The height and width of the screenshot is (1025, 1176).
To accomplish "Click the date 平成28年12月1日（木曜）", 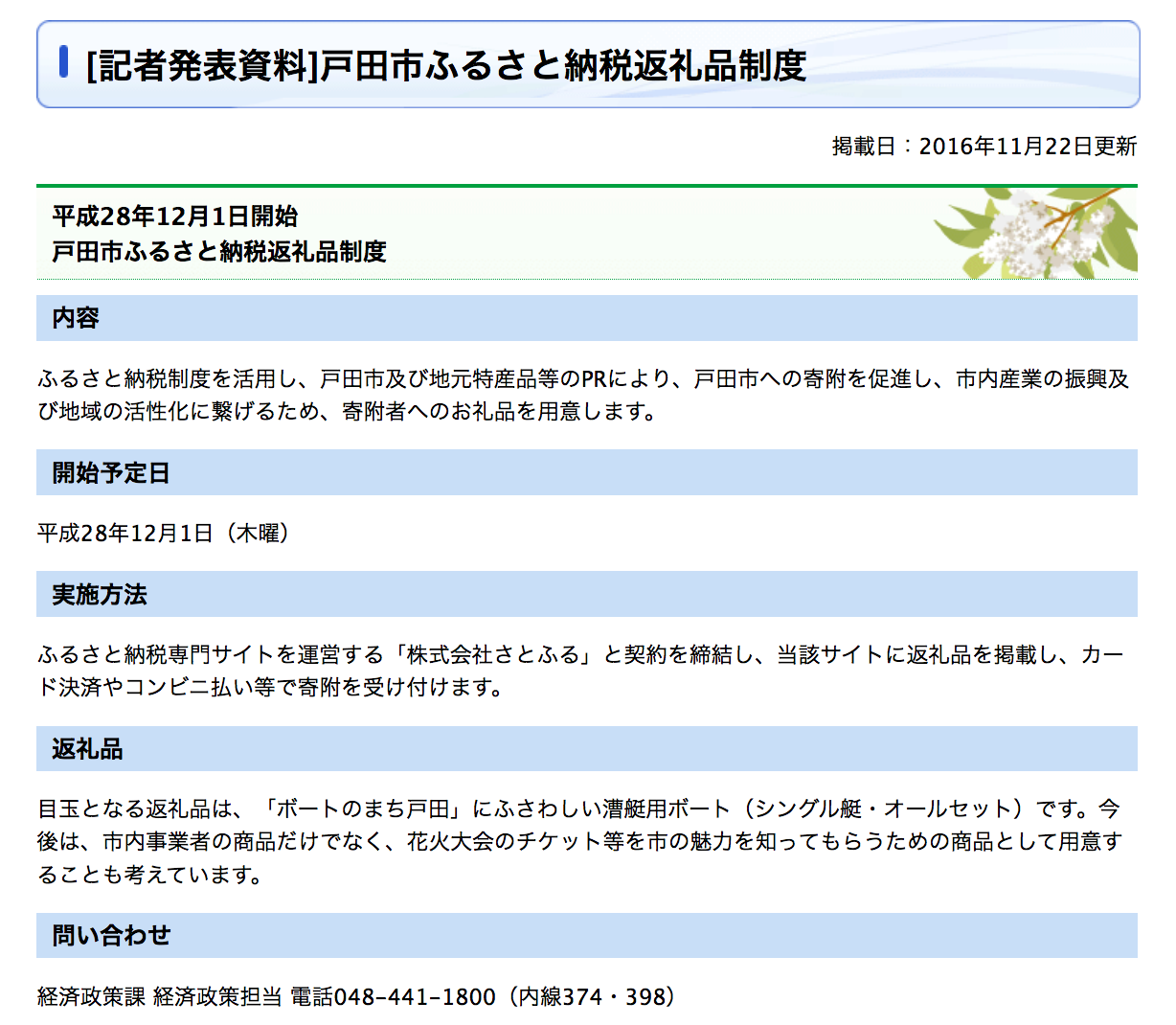I will [x=164, y=534].
